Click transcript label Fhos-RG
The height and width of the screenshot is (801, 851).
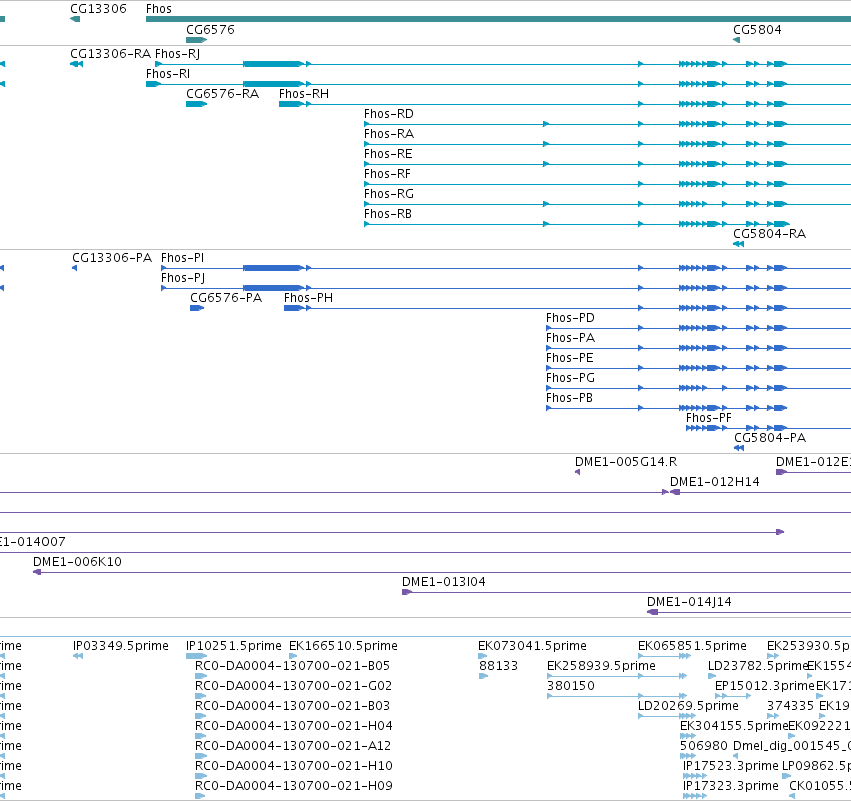389,194
